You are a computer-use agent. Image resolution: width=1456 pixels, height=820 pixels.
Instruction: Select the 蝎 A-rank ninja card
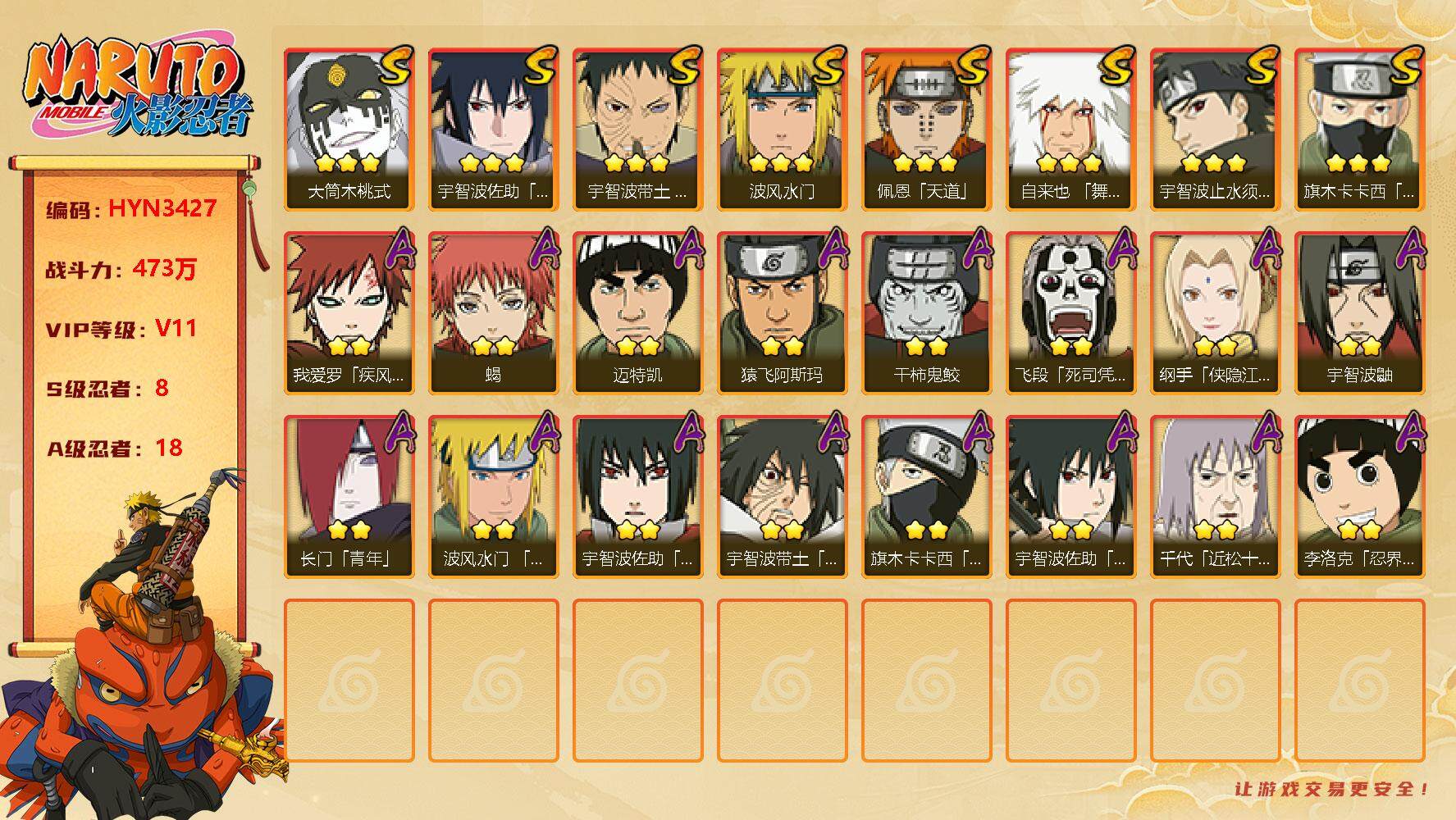pyautogui.click(x=493, y=313)
